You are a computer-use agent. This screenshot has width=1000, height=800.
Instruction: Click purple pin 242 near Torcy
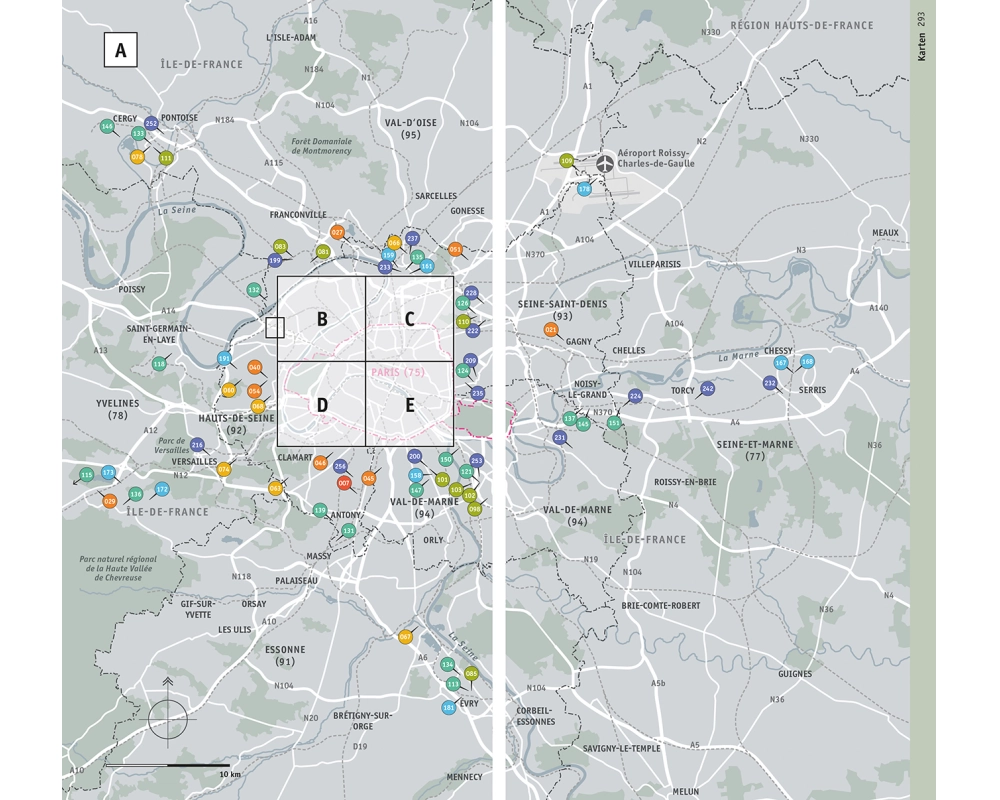(x=708, y=388)
